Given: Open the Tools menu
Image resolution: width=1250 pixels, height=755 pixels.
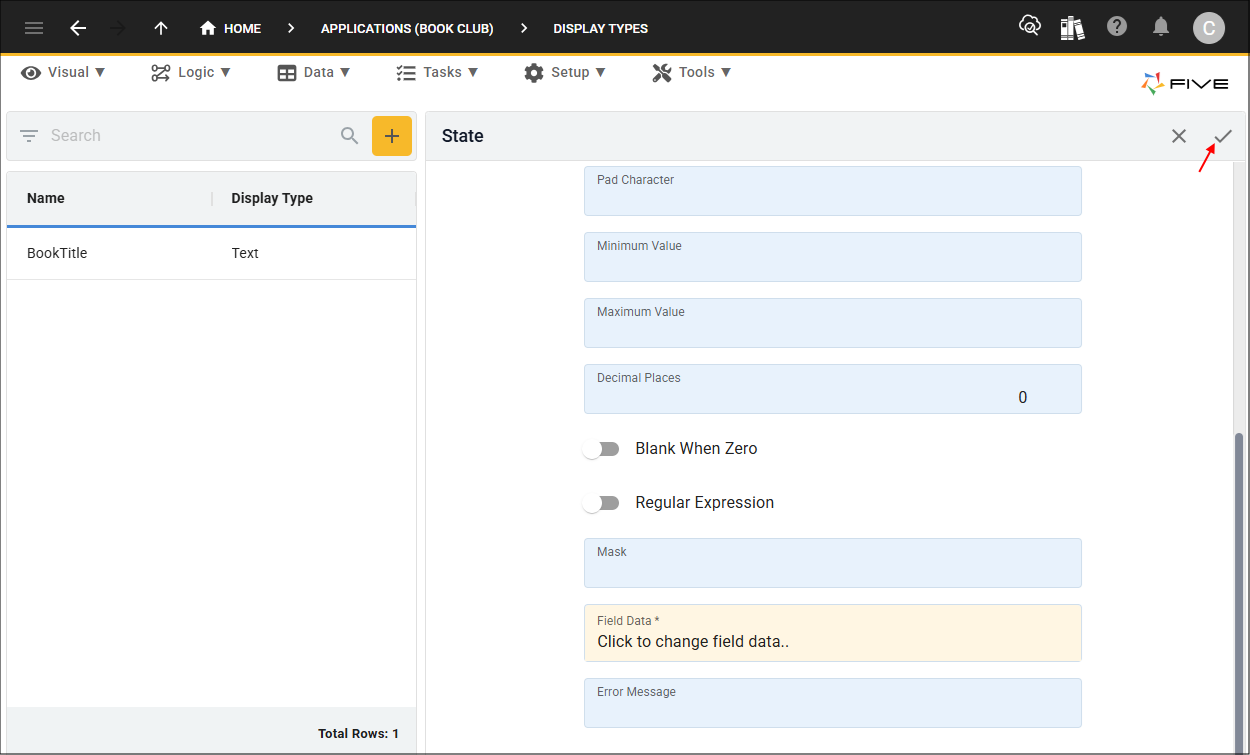Looking at the screenshot, I should click(x=692, y=72).
